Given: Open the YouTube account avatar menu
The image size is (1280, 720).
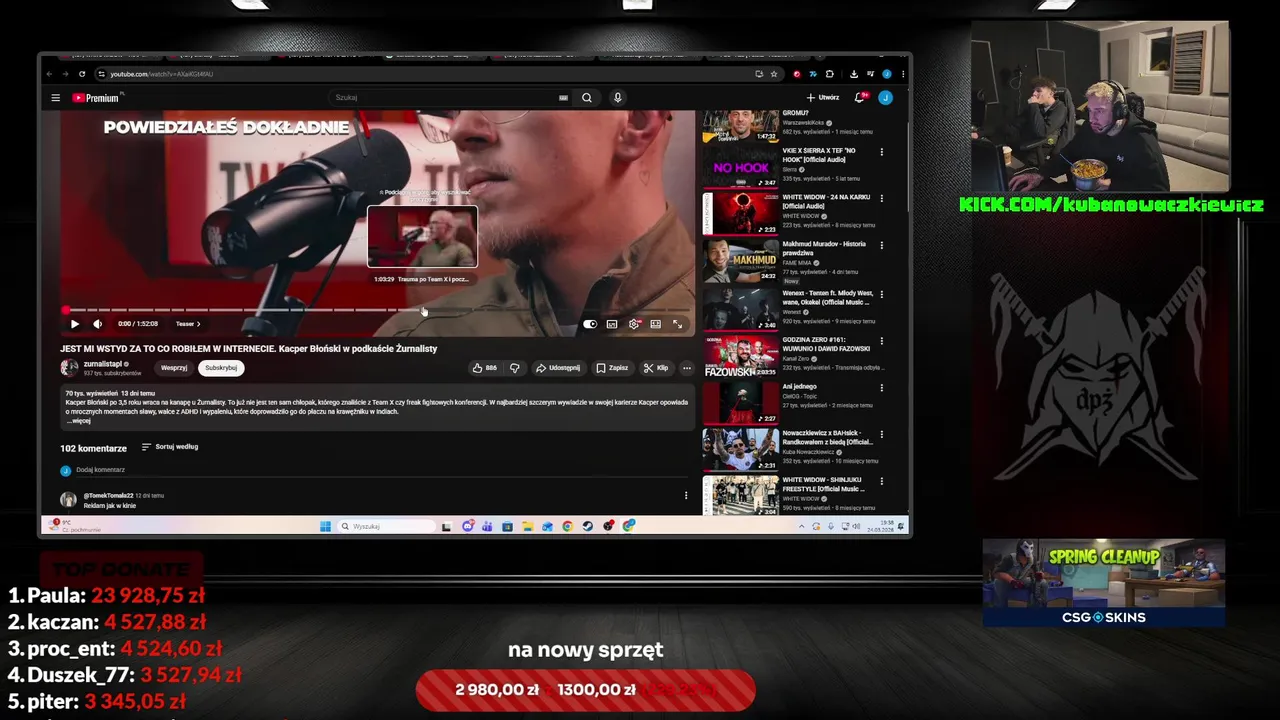Looking at the screenshot, I should click(x=885, y=98).
